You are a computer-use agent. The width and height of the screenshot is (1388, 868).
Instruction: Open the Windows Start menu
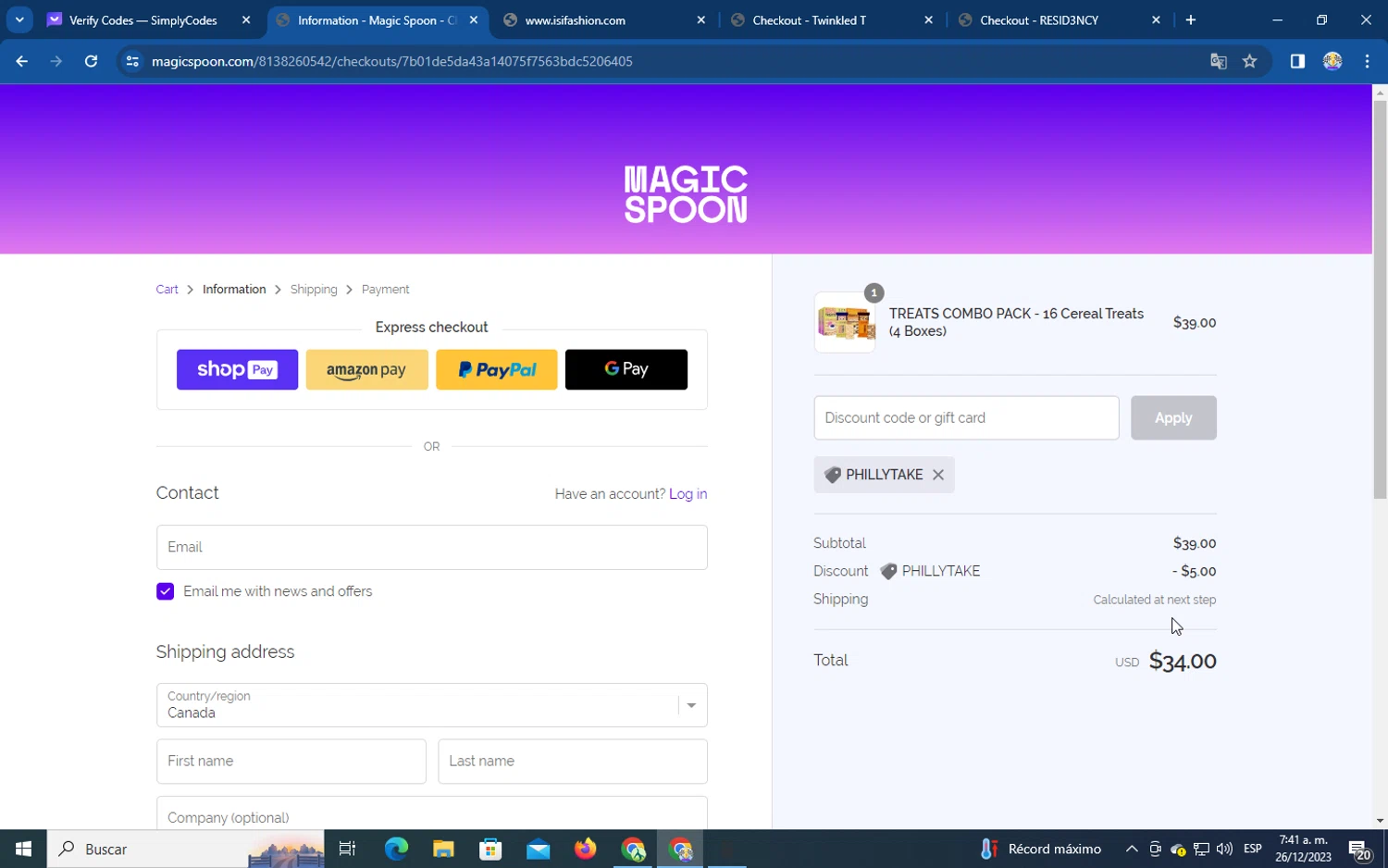tap(23, 849)
